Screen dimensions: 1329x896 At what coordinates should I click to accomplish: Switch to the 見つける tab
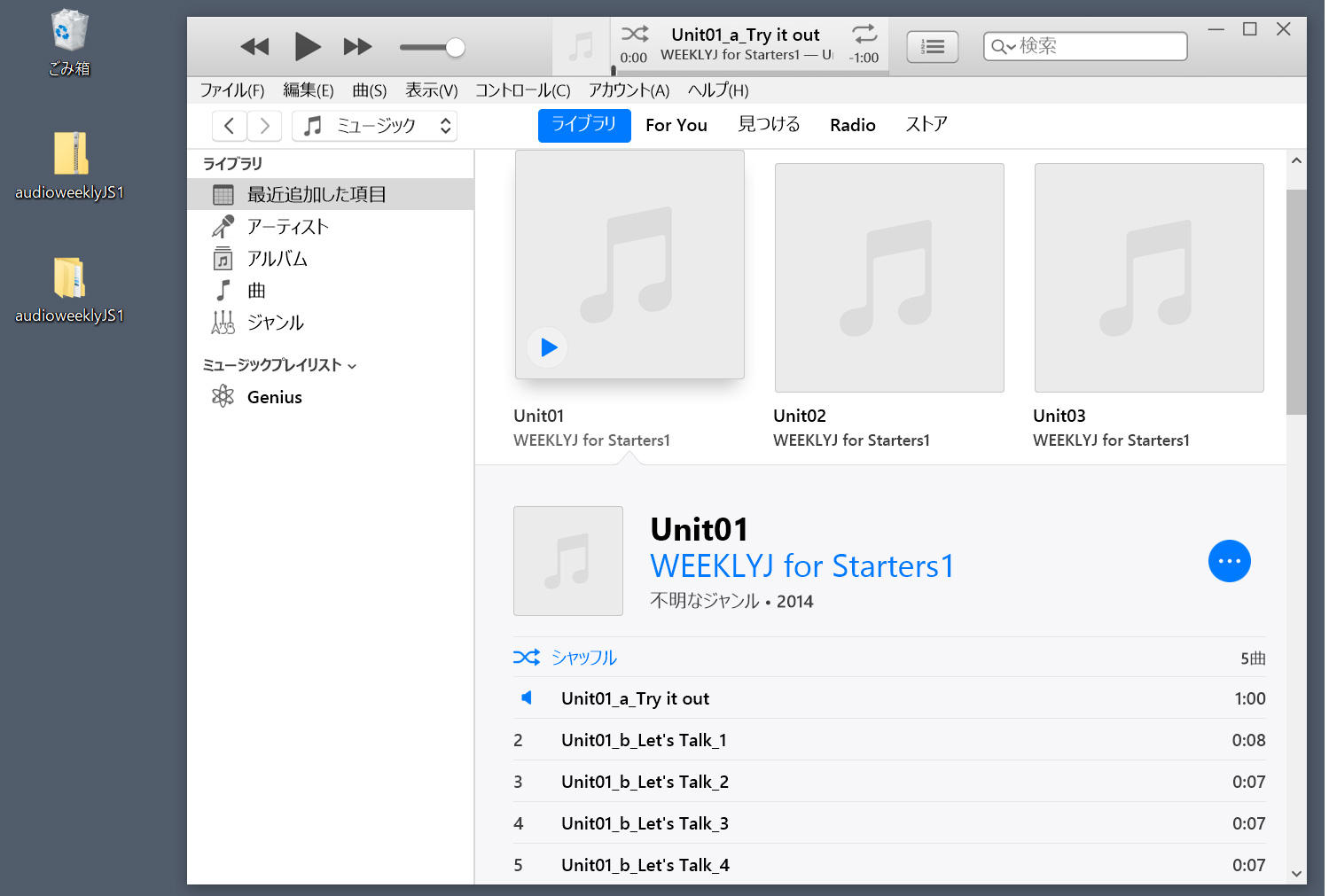click(x=769, y=125)
